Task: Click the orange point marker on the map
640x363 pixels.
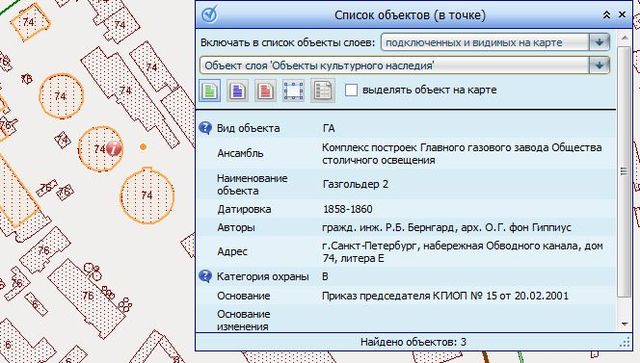Action: pyautogui.click(x=143, y=147)
